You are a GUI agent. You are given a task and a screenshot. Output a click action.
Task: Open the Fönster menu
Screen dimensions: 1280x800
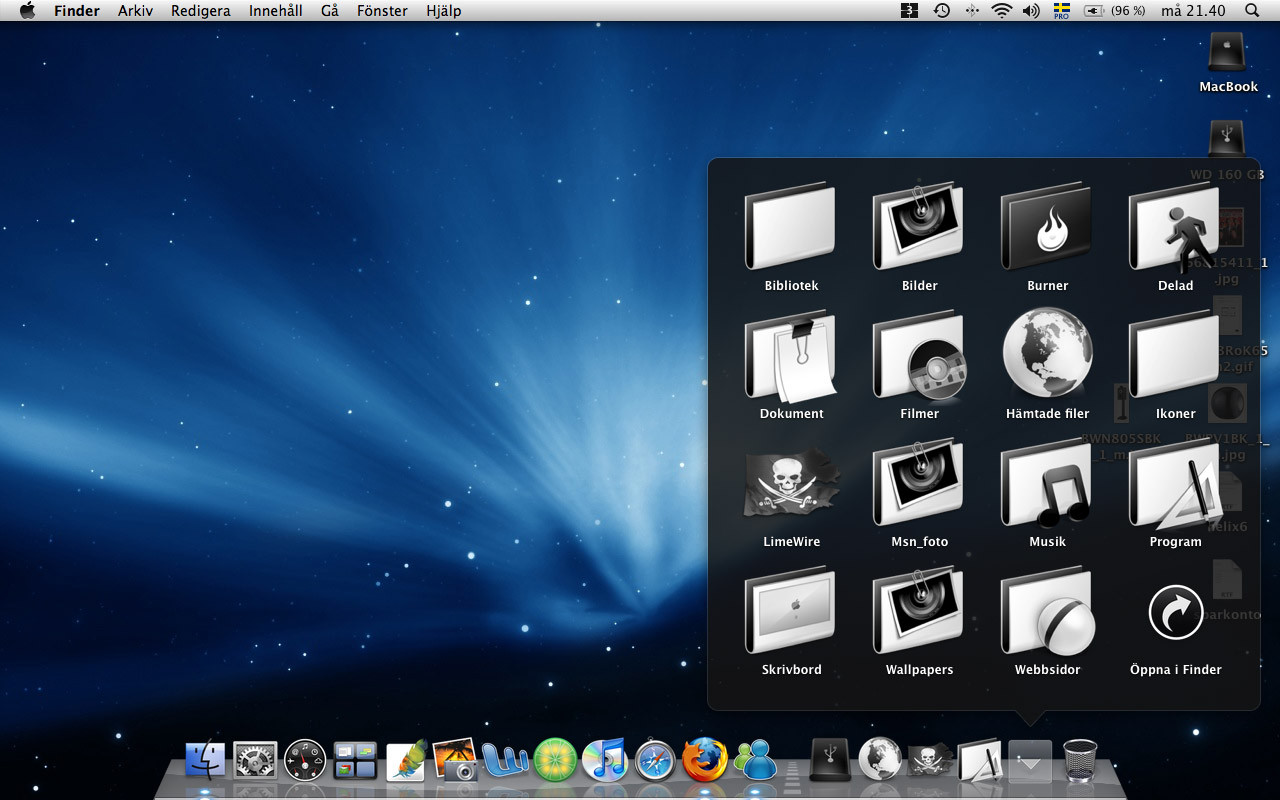pos(382,11)
